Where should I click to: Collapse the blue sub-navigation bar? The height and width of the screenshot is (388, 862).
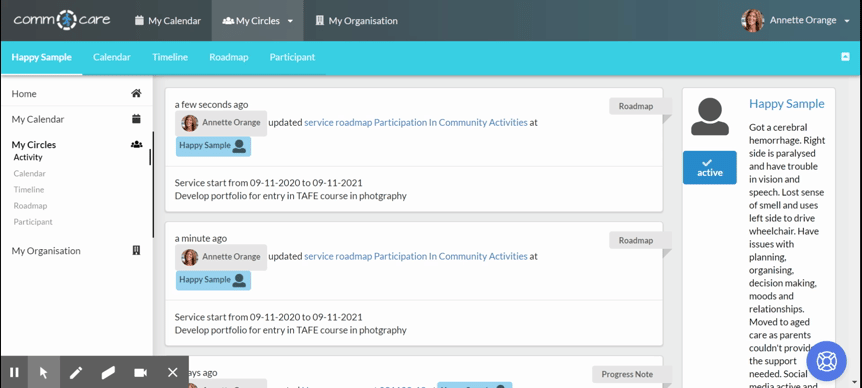pos(846,57)
